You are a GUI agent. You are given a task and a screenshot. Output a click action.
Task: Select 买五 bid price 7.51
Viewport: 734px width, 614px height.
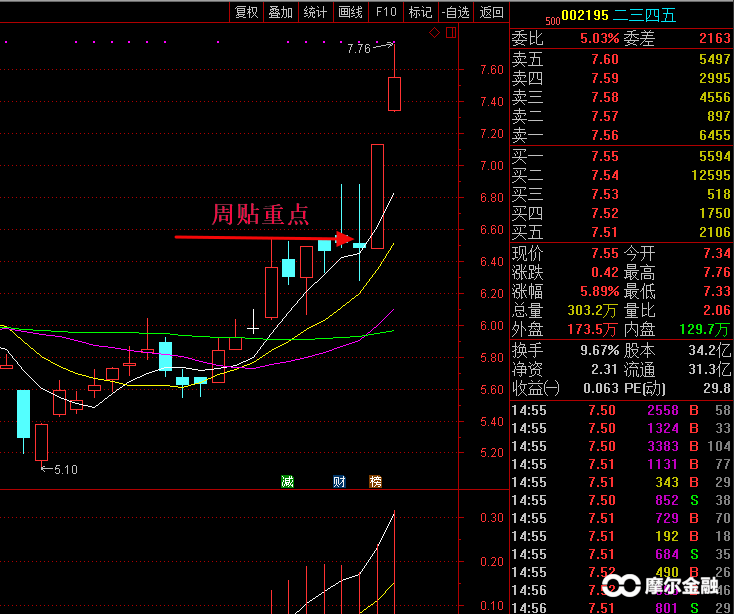[605, 232]
